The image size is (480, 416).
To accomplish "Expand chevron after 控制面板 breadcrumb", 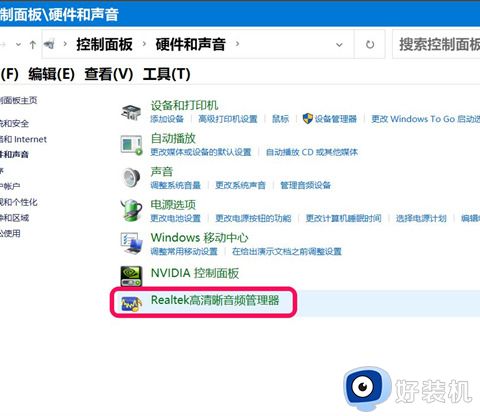I will [144, 44].
